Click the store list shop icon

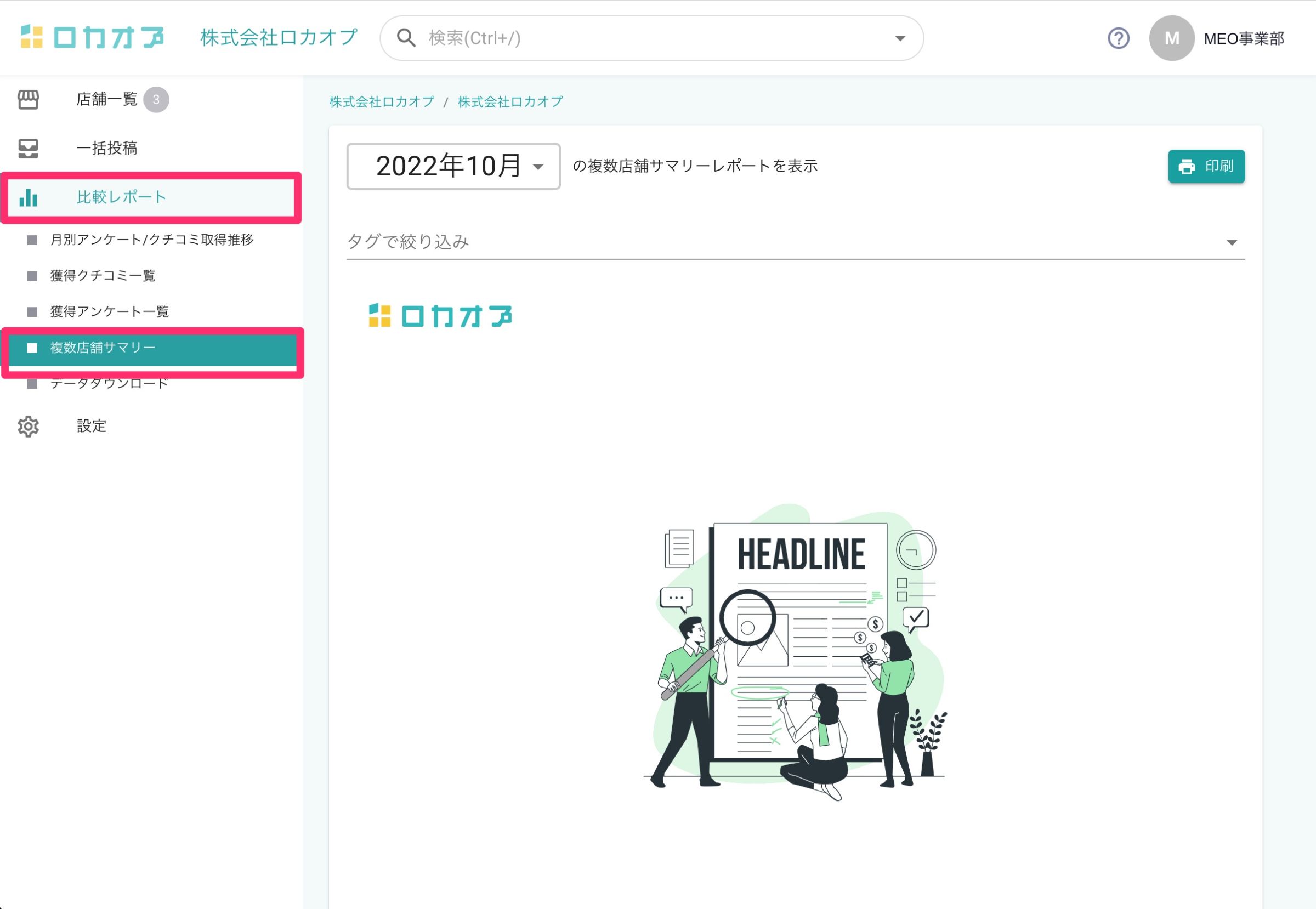[x=28, y=100]
